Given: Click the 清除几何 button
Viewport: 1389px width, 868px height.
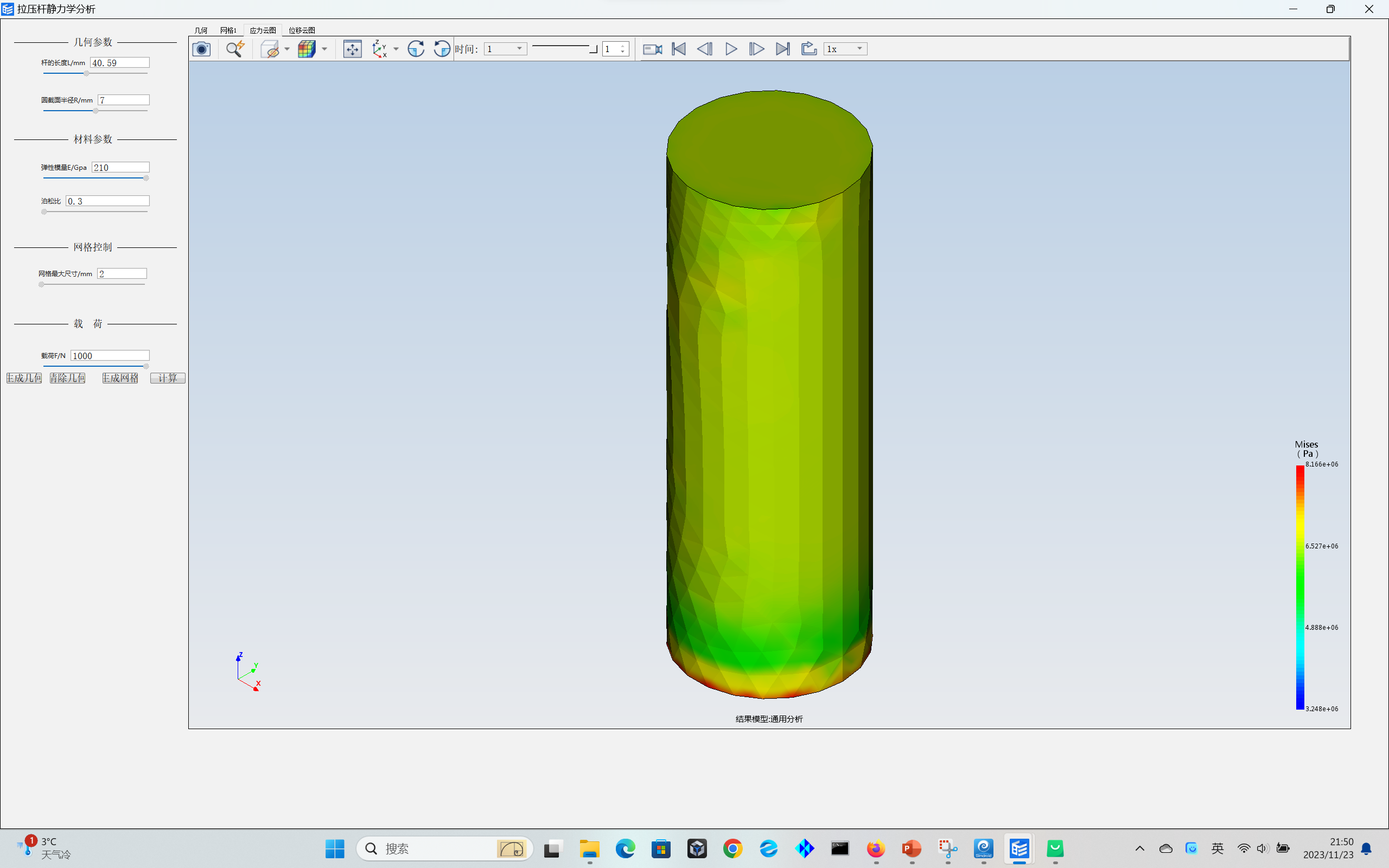Looking at the screenshot, I should click(68, 378).
